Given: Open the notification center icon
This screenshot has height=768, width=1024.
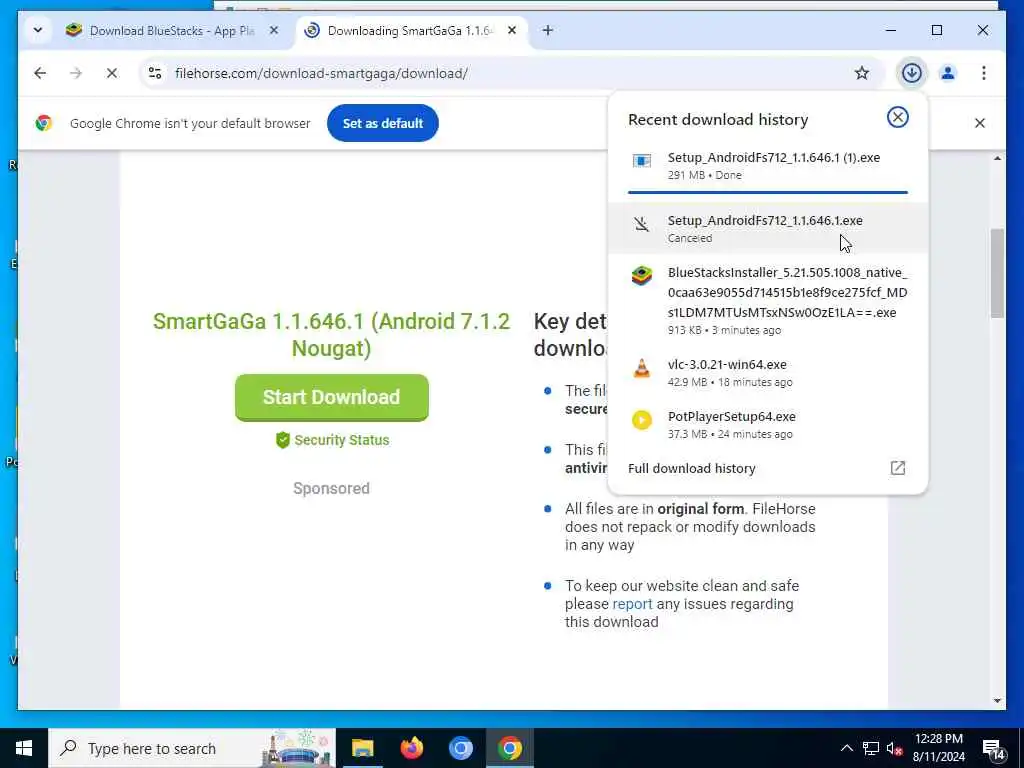Looking at the screenshot, I should coord(993,749).
